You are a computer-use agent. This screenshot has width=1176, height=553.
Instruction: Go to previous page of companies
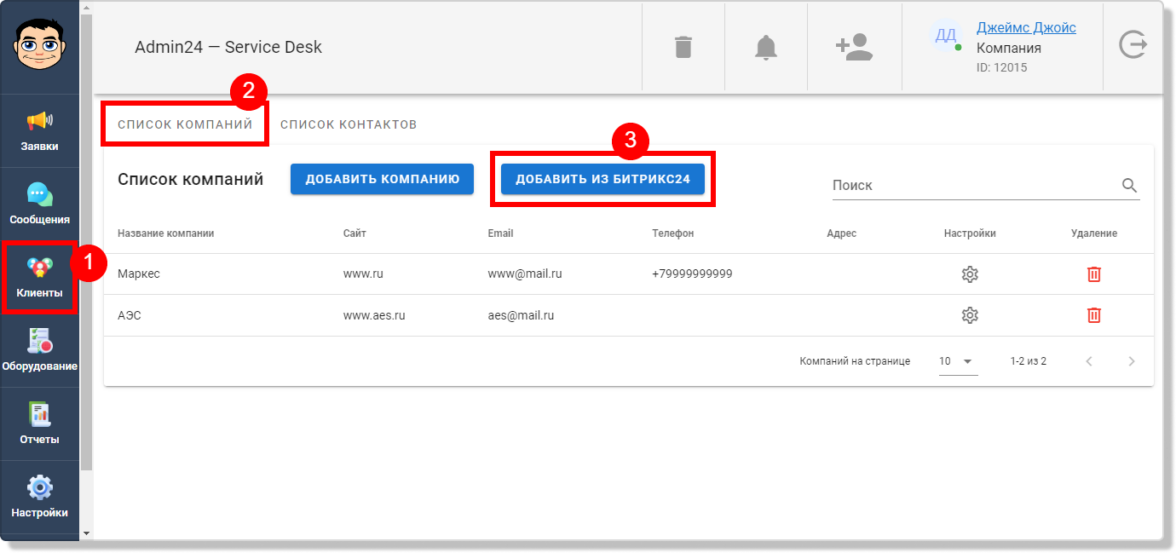tap(1089, 361)
